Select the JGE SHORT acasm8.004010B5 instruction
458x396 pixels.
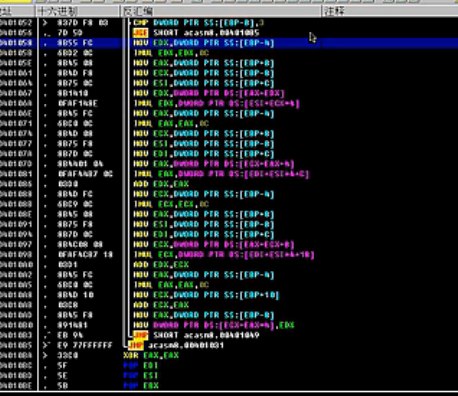[x=196, y=33]
